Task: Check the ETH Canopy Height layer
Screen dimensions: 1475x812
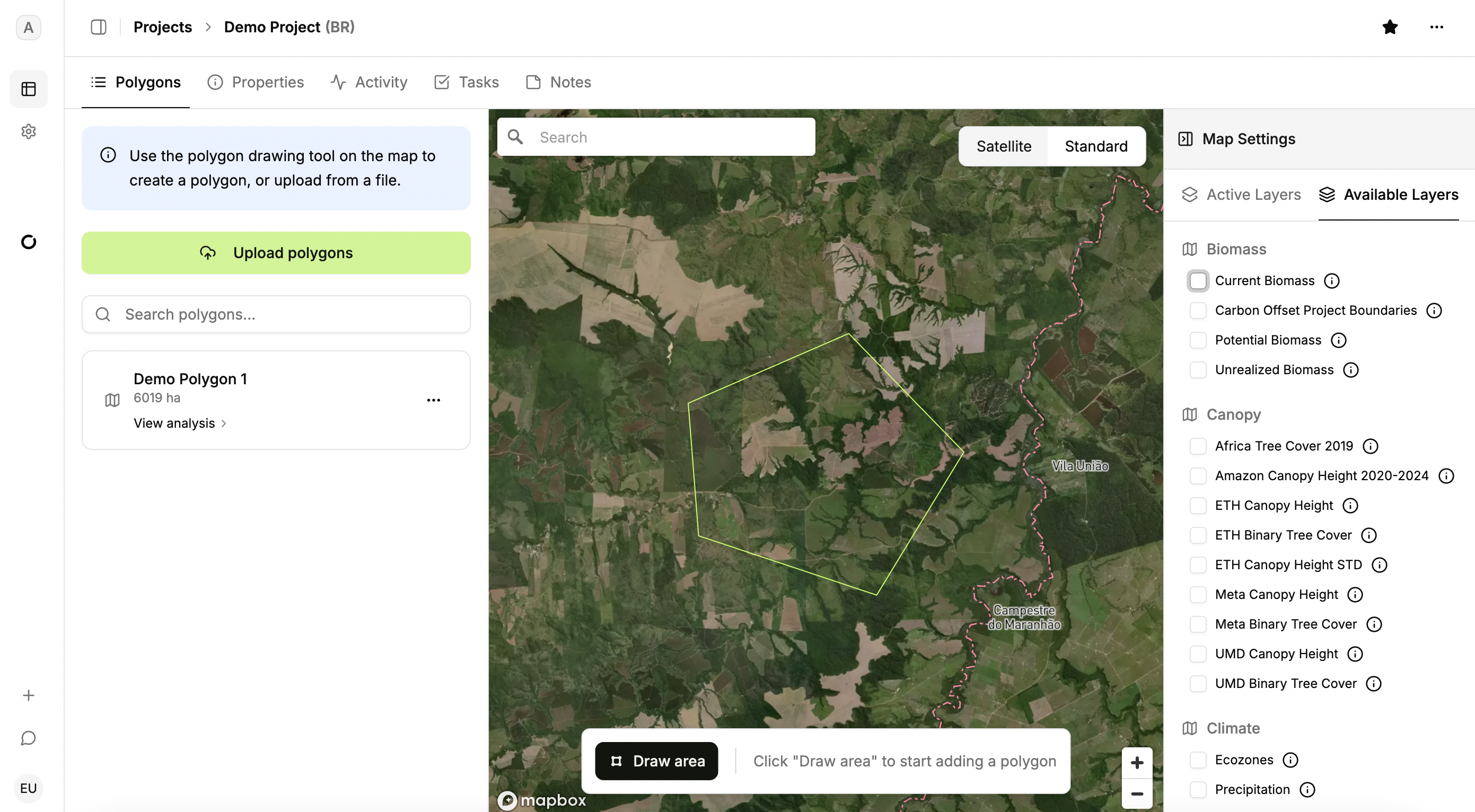Action: (1197, 505)
